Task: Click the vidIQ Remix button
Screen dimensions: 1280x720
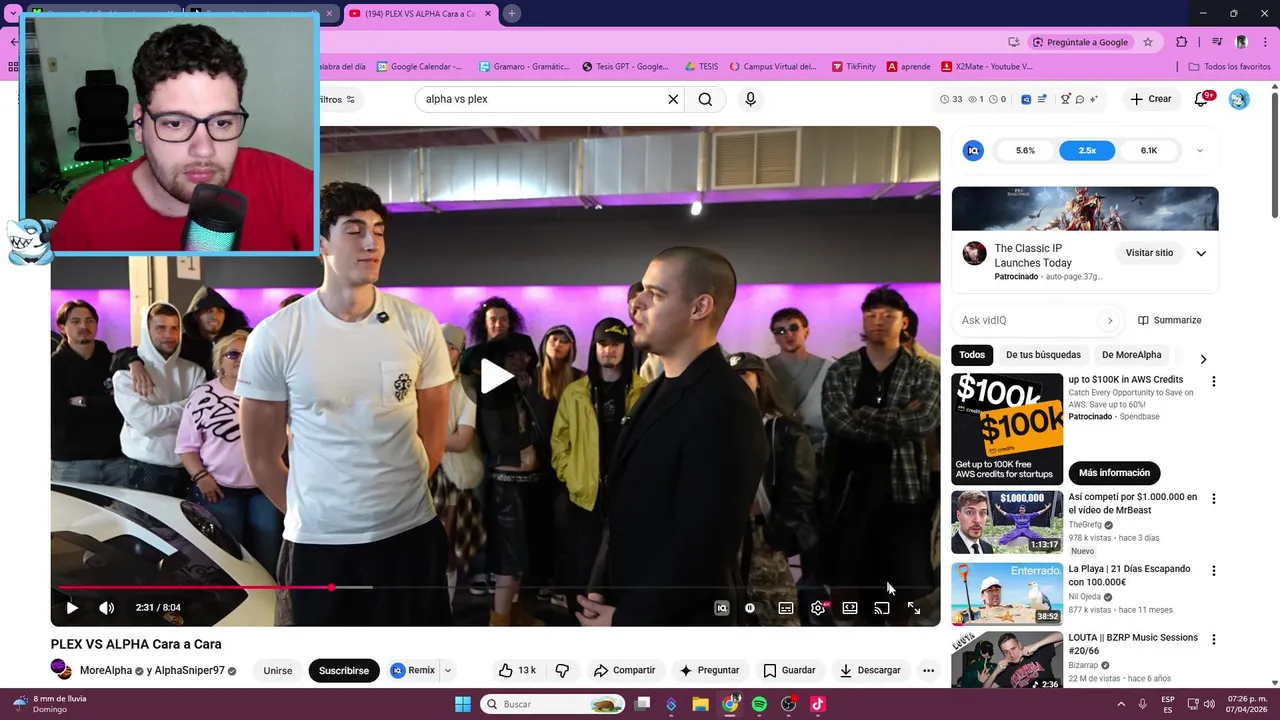Action: click(413, 670)
